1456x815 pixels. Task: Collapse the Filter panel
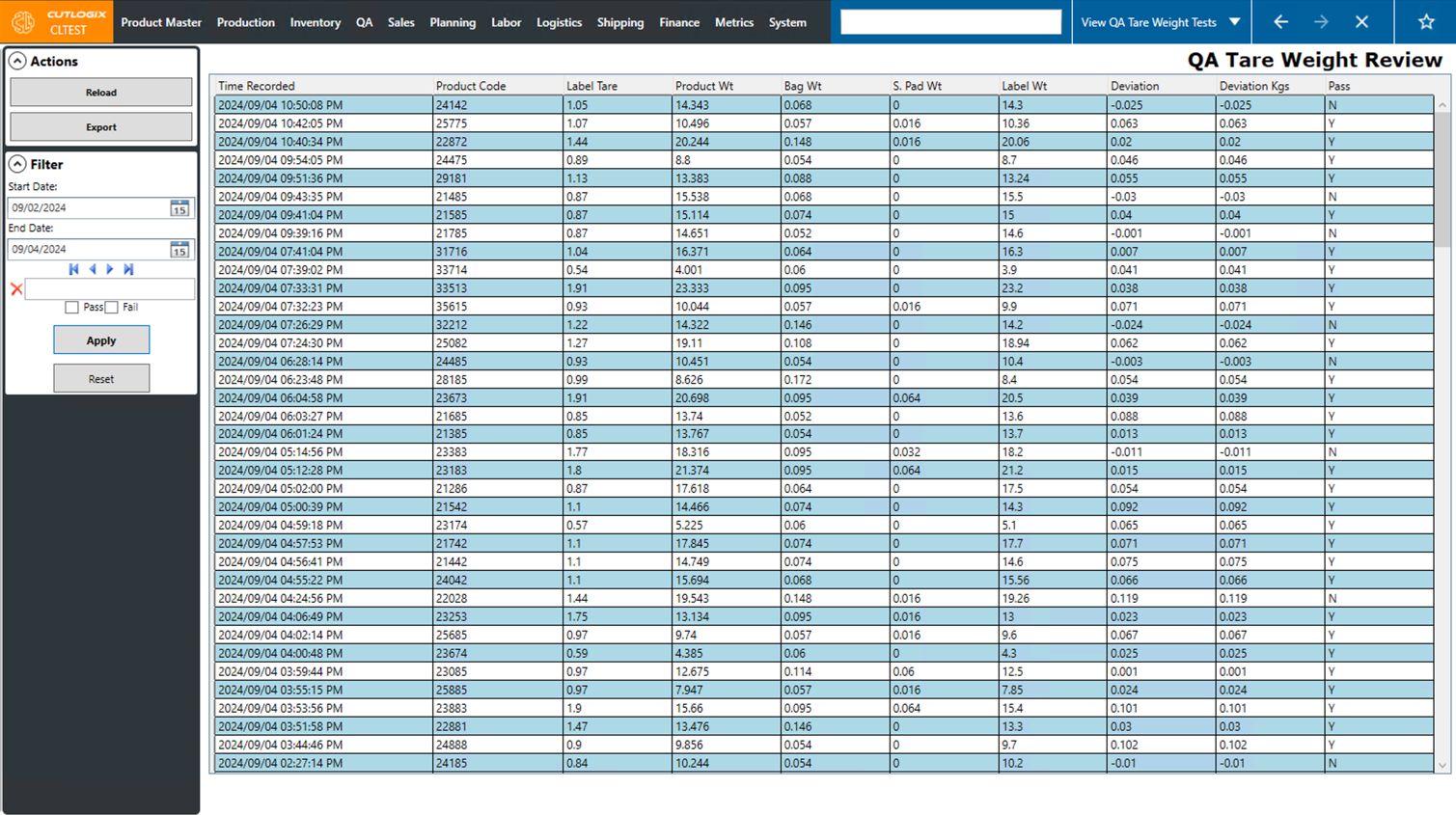[17, 164]
